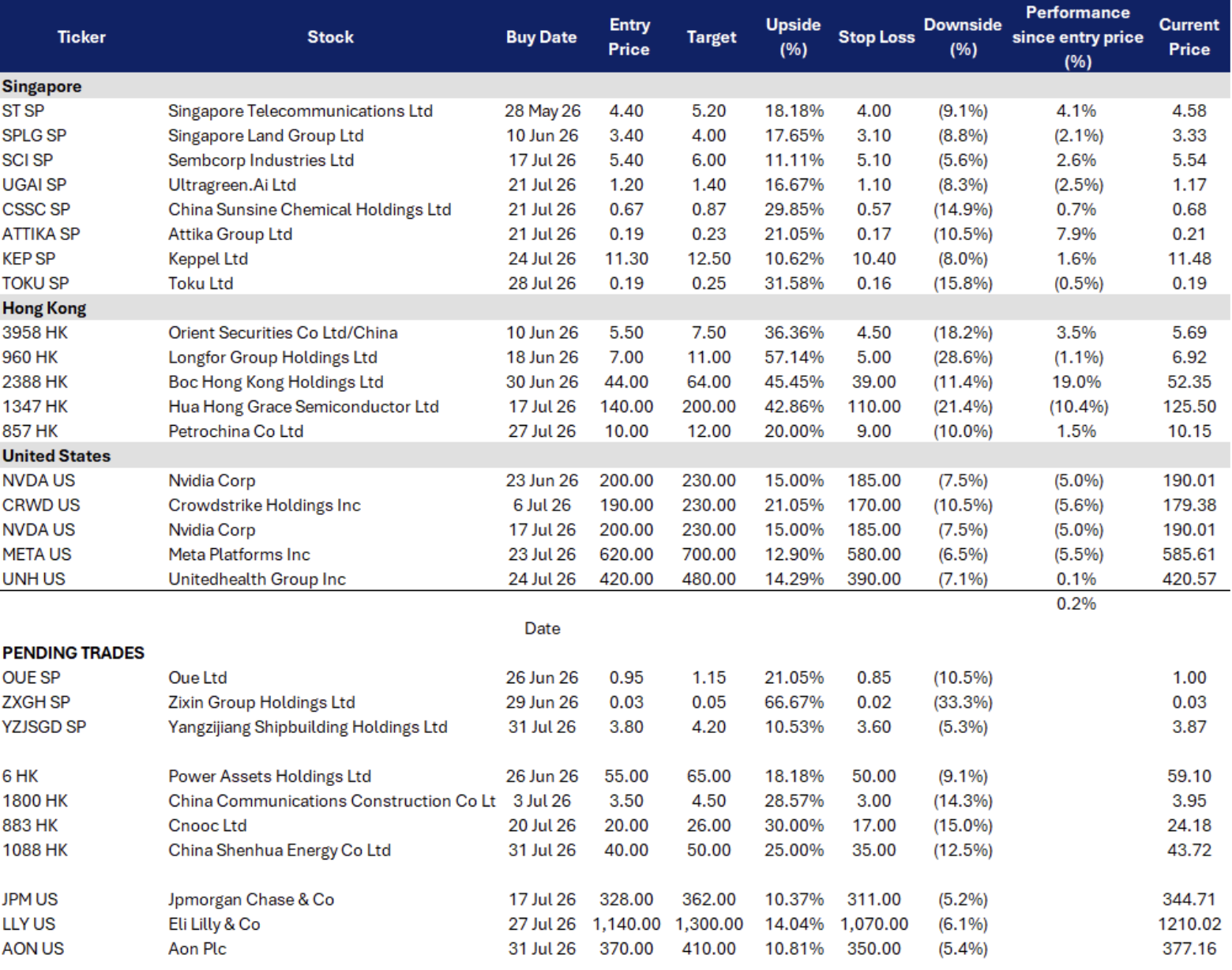This screenshot has width=1232, height=970.
Task: Select the Cnooc Ltd stock name
Action: tap(207, 825)
